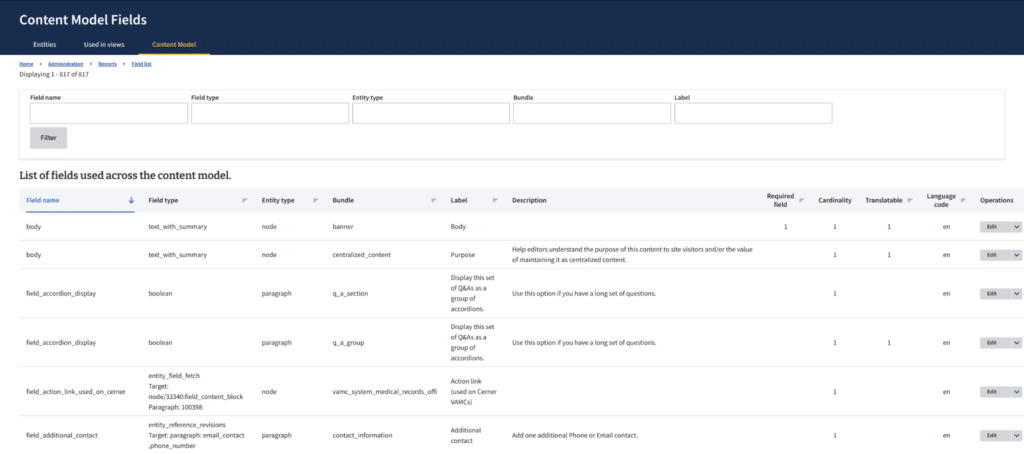Screen dimensions: 1024x454
Task: Click the Description column header
Action: tap(529, 201)
